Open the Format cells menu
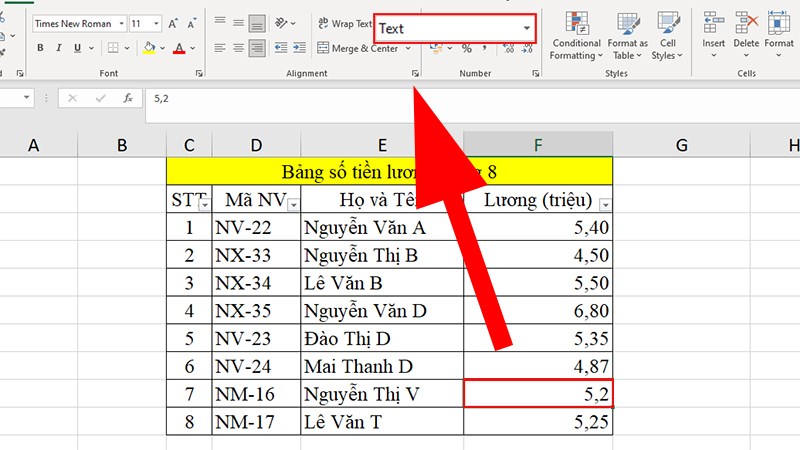 tap(779, 36)
